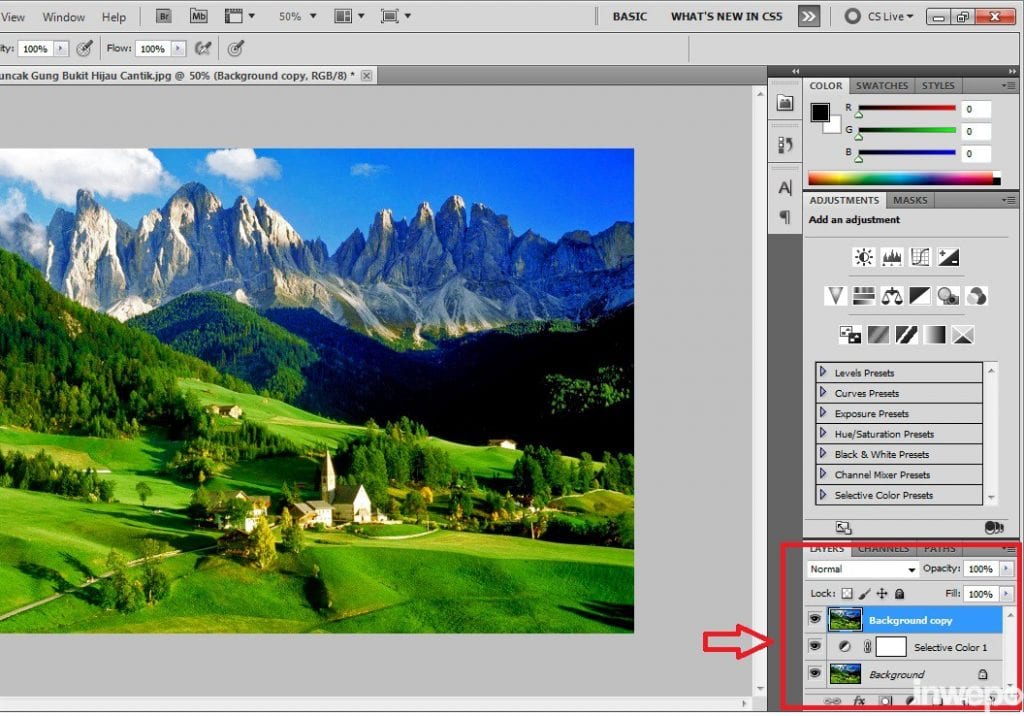Open Mini Bridge via the Mb icon
Screen dimensions: 1024x716
point(198,16)
